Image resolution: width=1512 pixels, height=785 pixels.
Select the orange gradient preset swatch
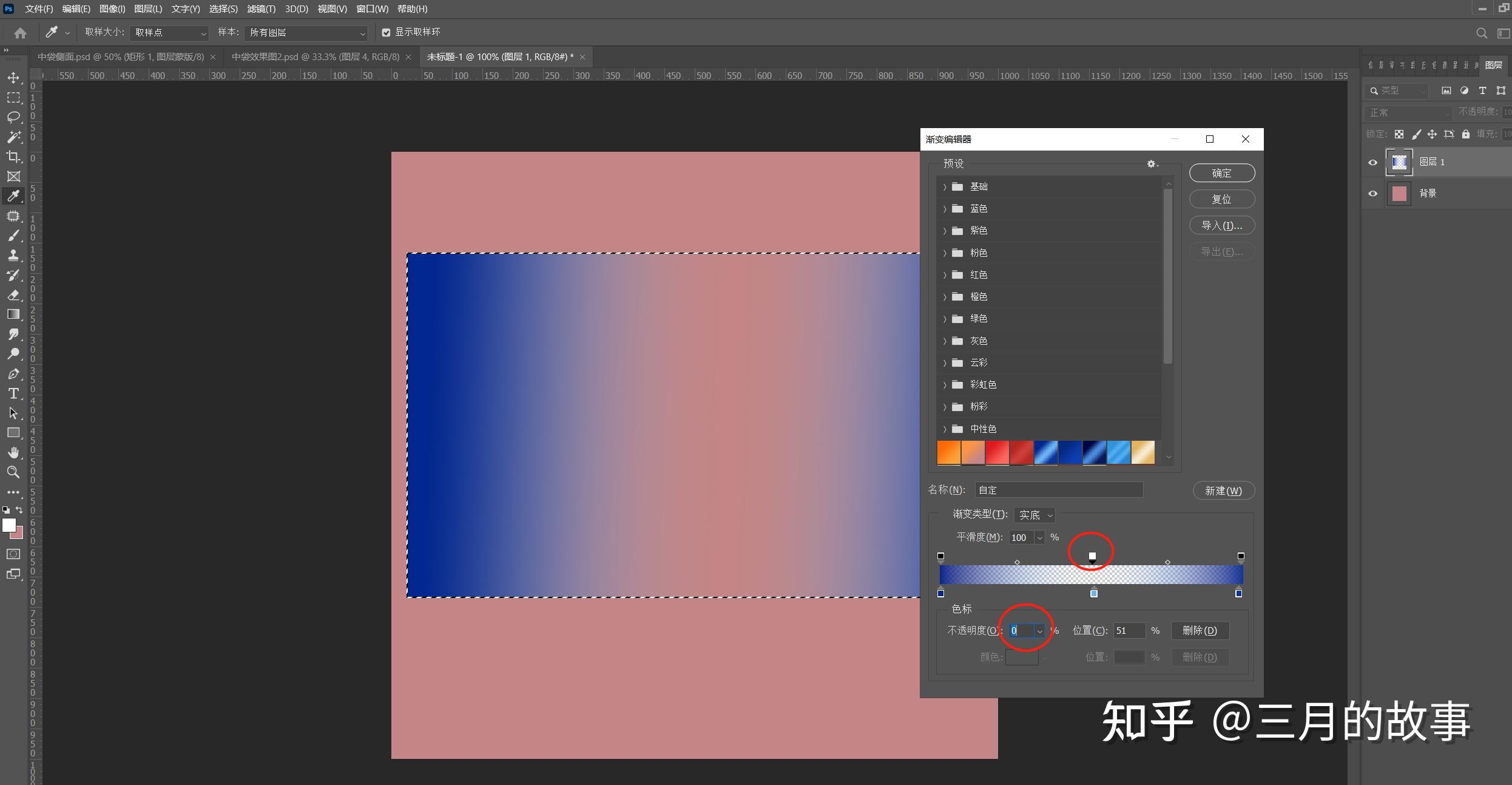pyautogui.click(x=949, y=453)
